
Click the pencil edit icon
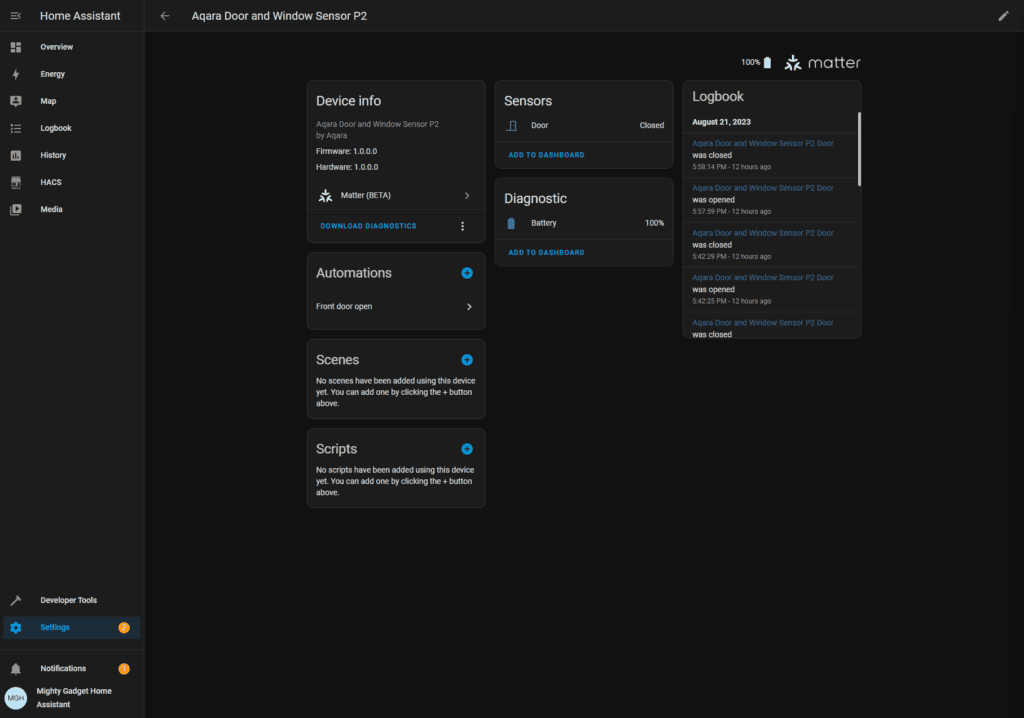click(1003, 16)
